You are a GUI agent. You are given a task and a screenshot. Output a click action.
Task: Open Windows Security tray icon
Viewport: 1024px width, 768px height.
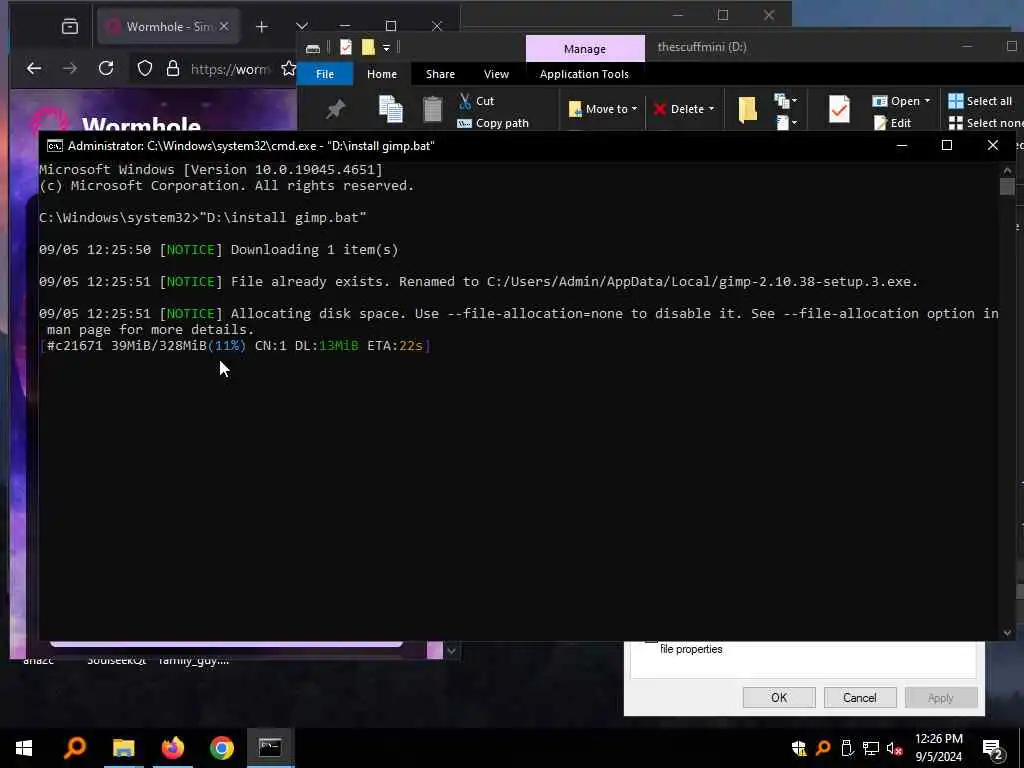[x=798, y=748]
